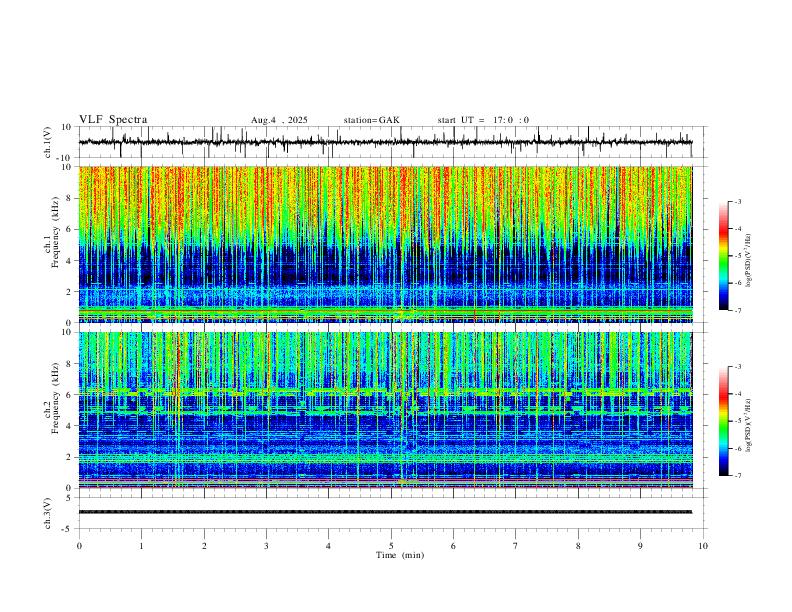
Task: Click the time axis tick label "5"
Action: click(x=391, y=546)
